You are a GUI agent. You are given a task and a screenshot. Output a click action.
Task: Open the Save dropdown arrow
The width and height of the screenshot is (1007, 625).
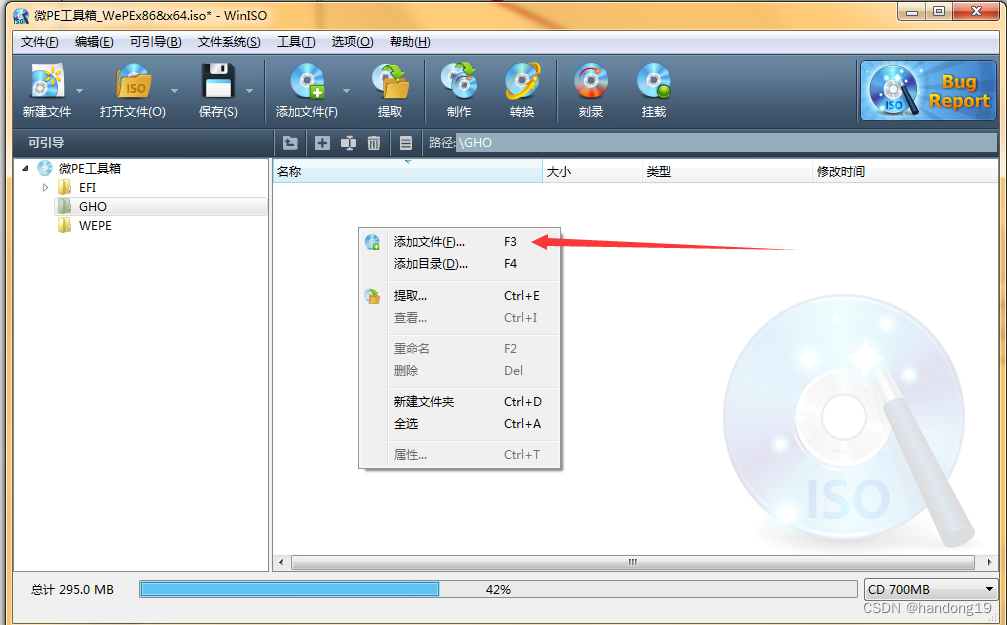[x=250, y=91]
